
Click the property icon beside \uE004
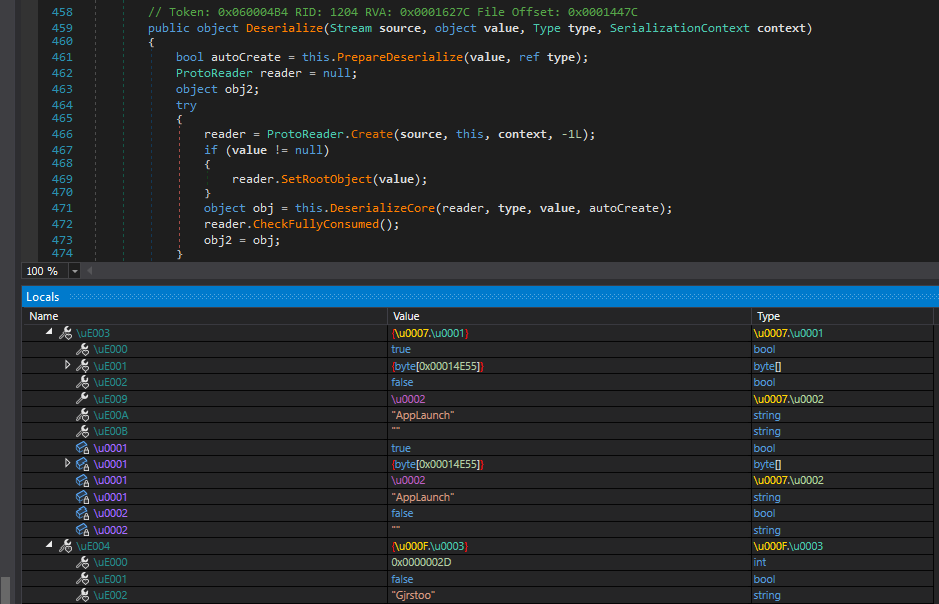65,546
